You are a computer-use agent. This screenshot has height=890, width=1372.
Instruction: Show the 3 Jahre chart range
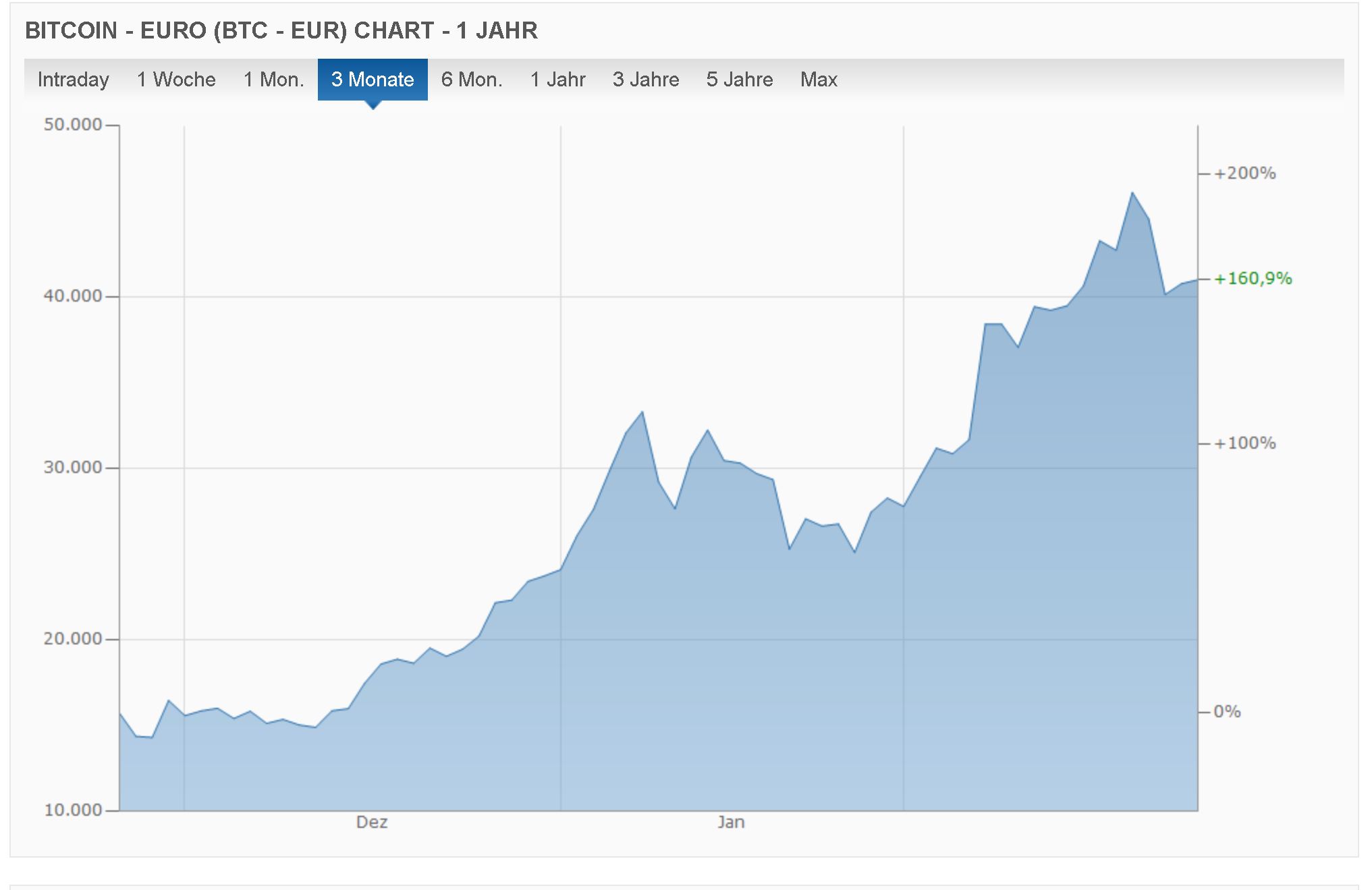pyautogui.click(x=646, y=80)
